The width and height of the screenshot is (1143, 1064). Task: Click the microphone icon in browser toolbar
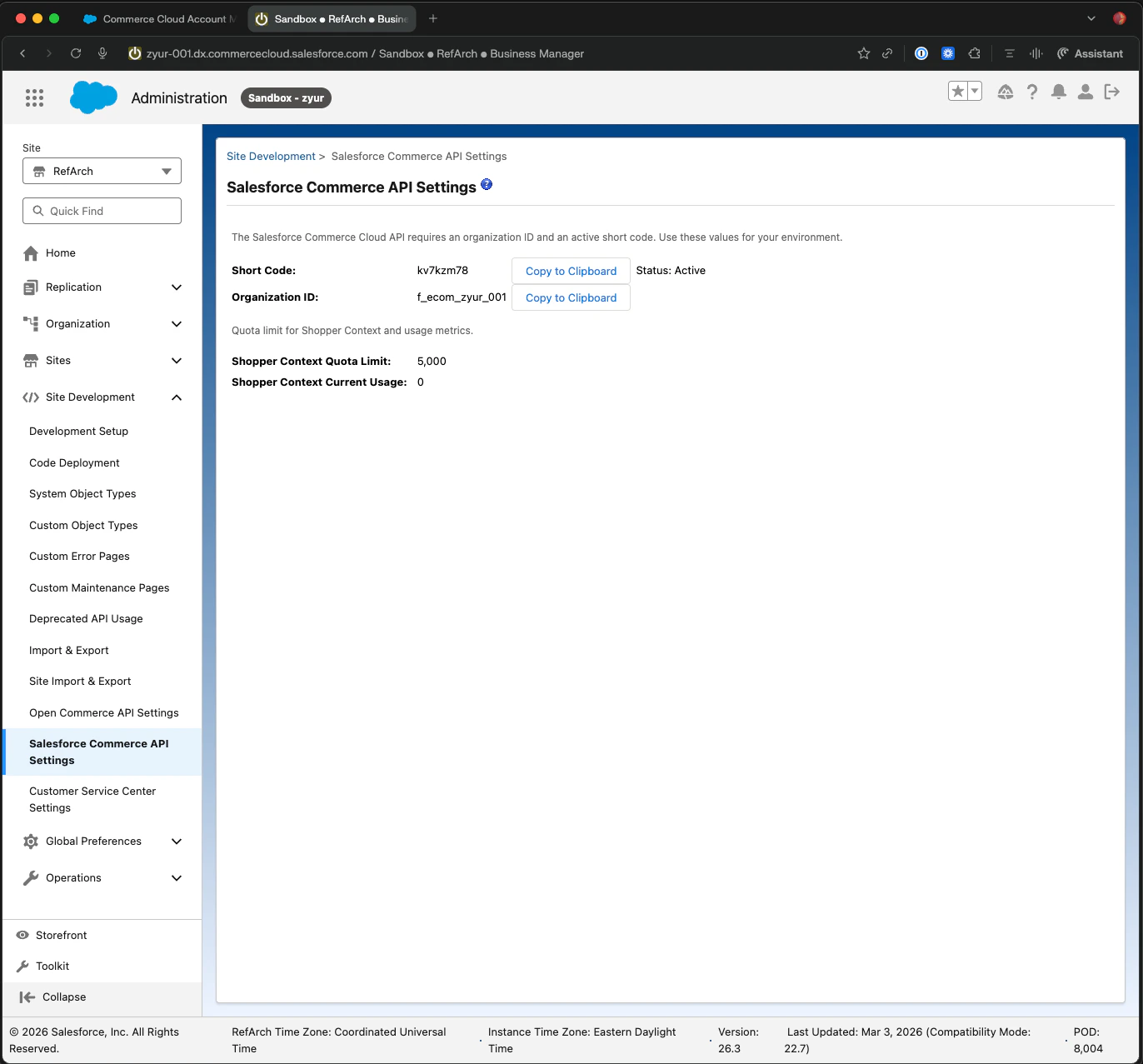102,53
